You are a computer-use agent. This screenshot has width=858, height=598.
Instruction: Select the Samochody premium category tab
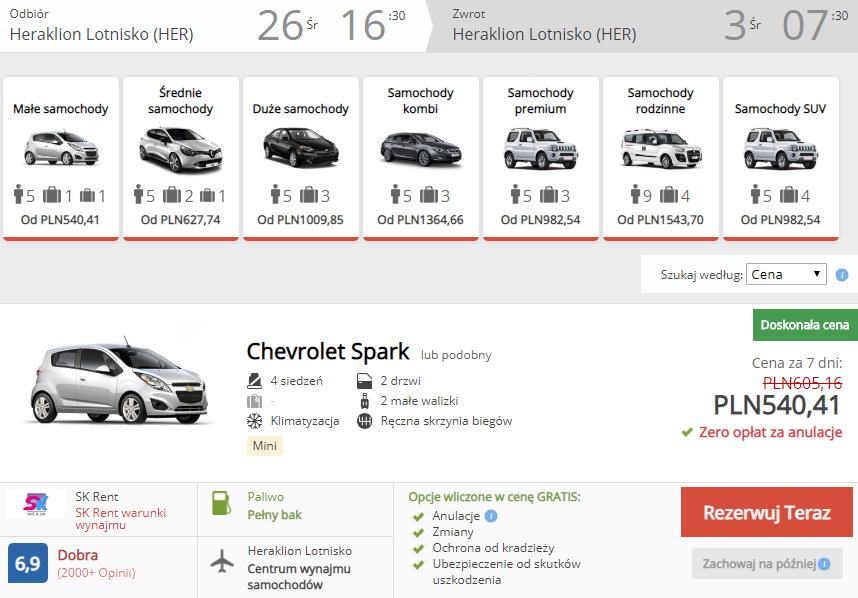click(541, 158)
